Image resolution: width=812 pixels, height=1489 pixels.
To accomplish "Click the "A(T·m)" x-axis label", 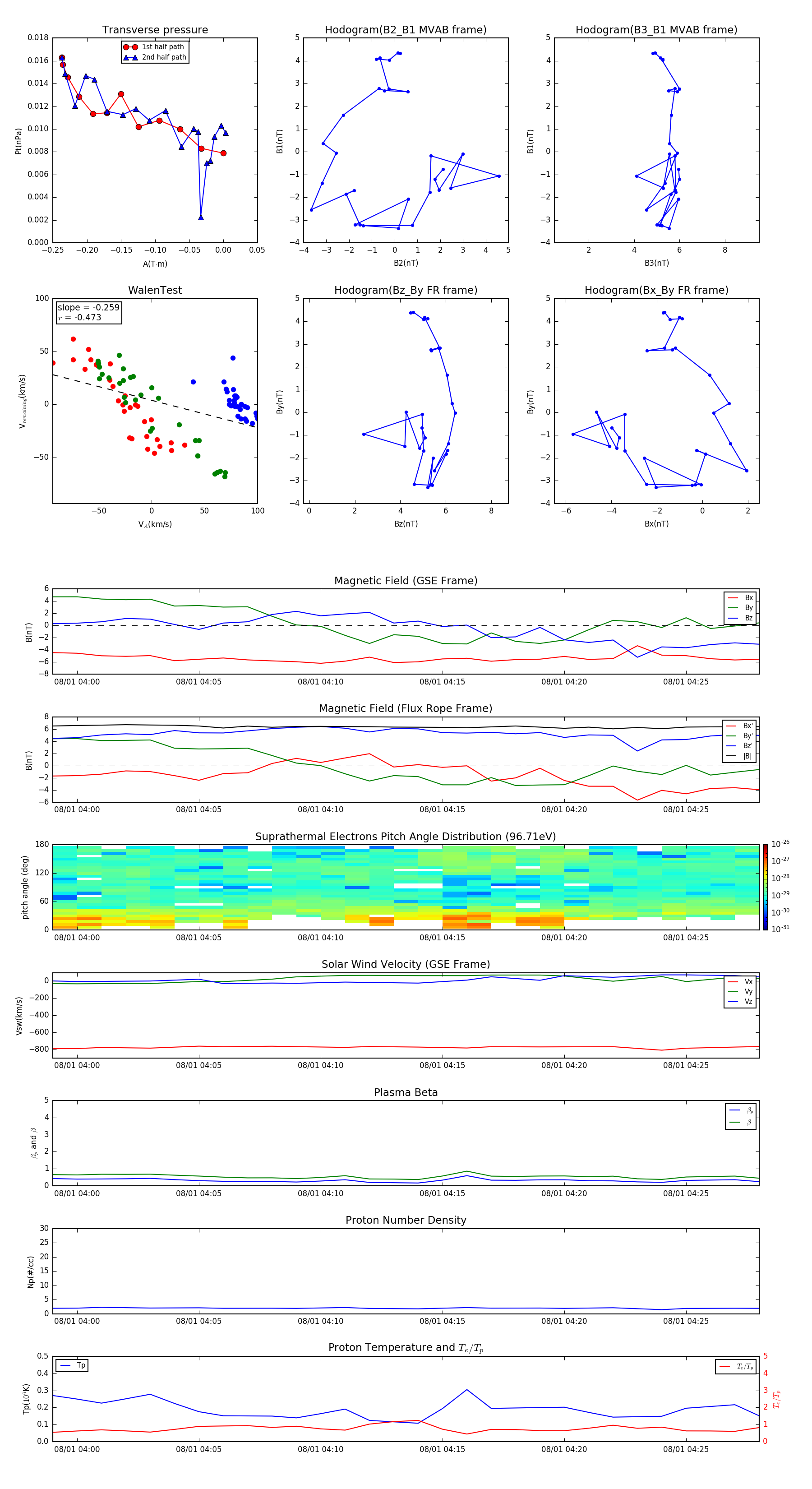I will pyautogui.click(x=155, y=264).
